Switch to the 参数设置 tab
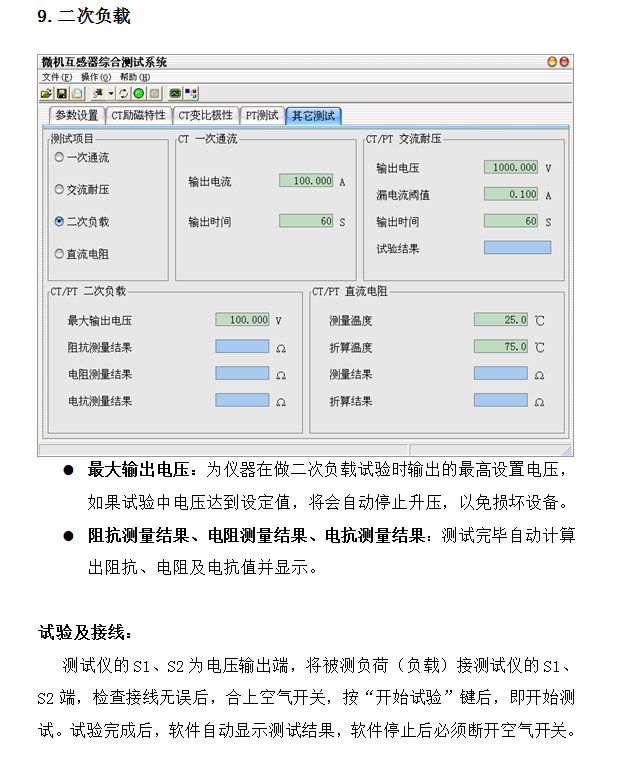This screenshot has width=624, height=764. pos(77,116)
